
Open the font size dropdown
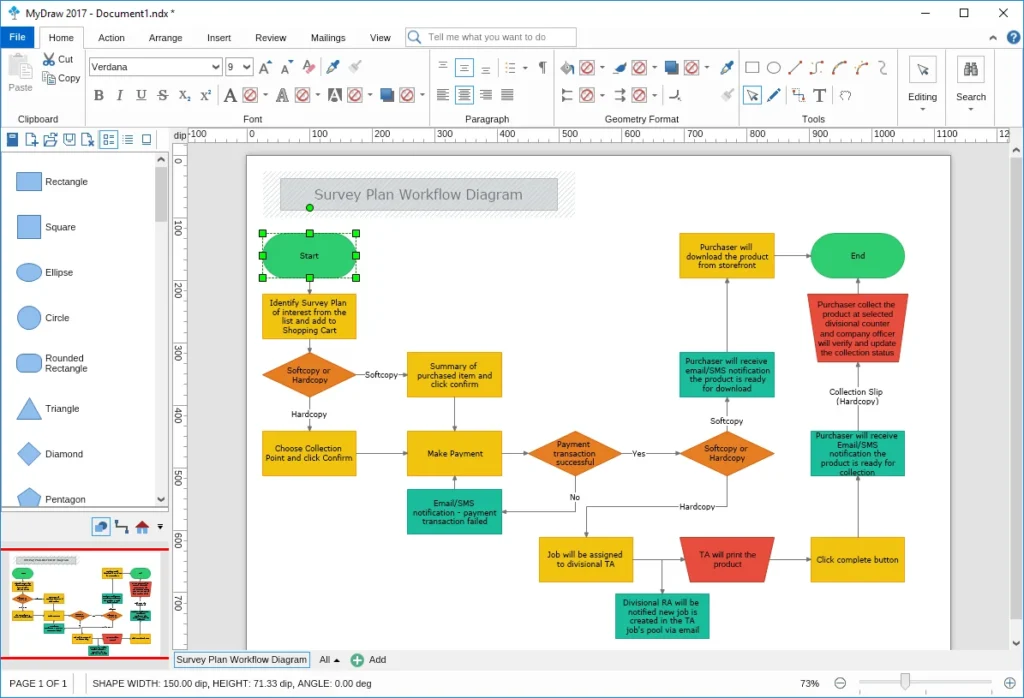tap(247, 66)
